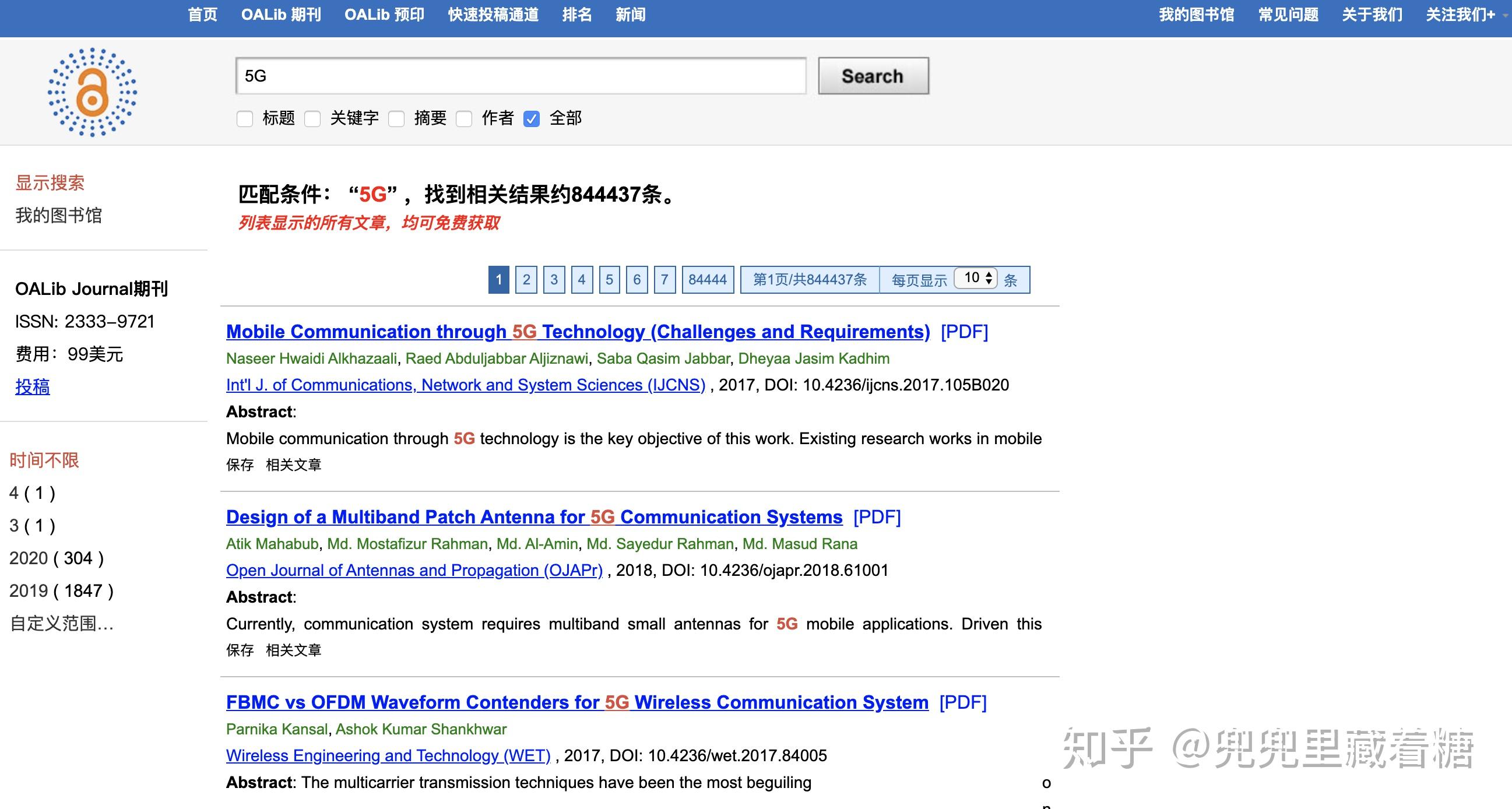Open OALib 预印 navigation item
Viewport: 1512px width, 809px height.
coord(385,15)
